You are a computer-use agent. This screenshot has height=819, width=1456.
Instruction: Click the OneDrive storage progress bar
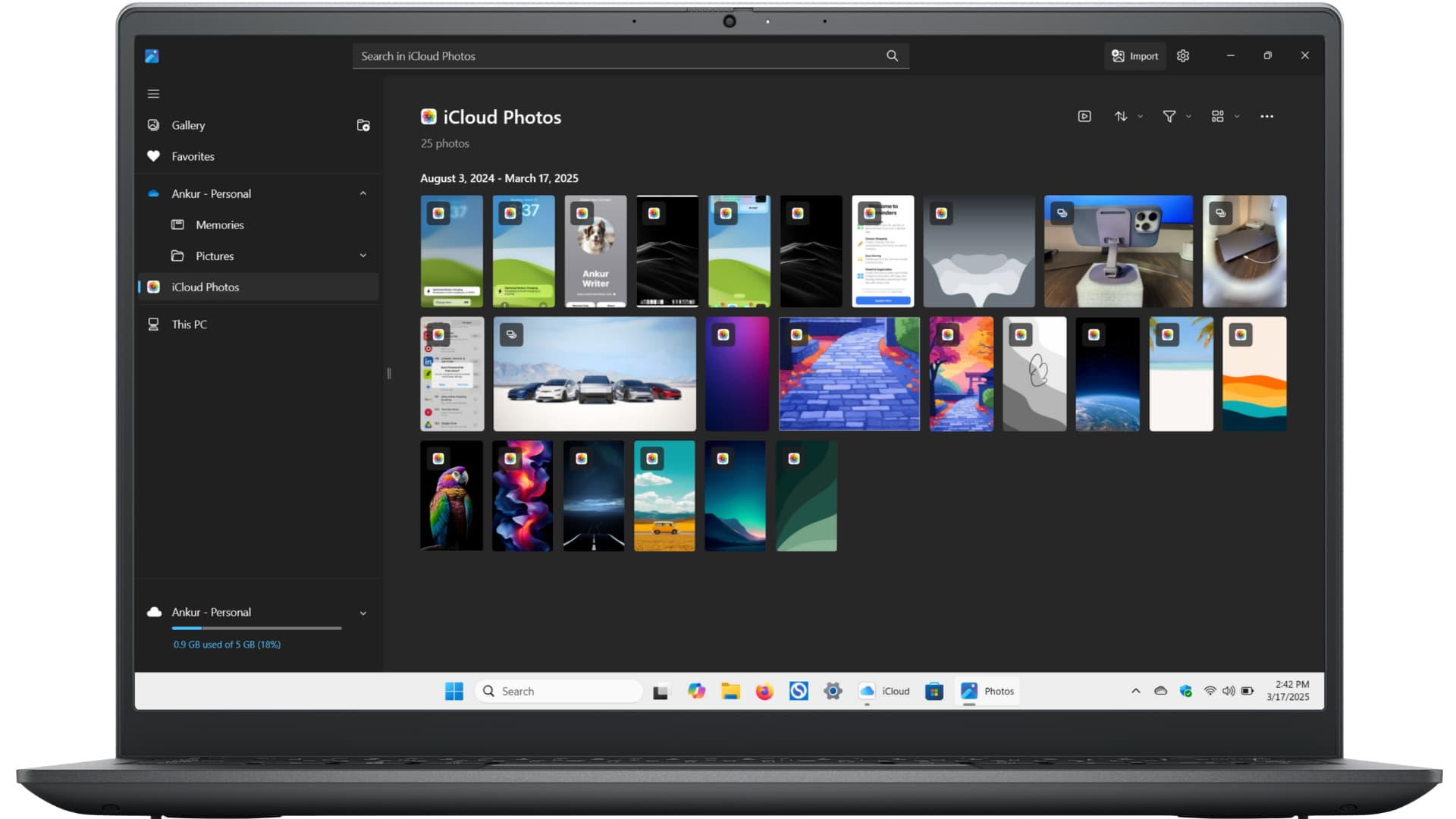(256, 629)
